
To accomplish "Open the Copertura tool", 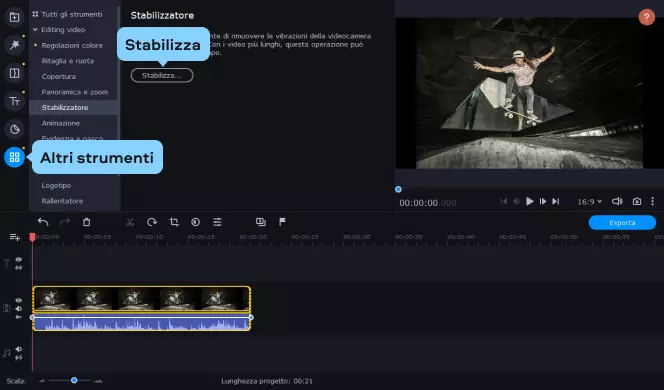I will pos(59,77).
